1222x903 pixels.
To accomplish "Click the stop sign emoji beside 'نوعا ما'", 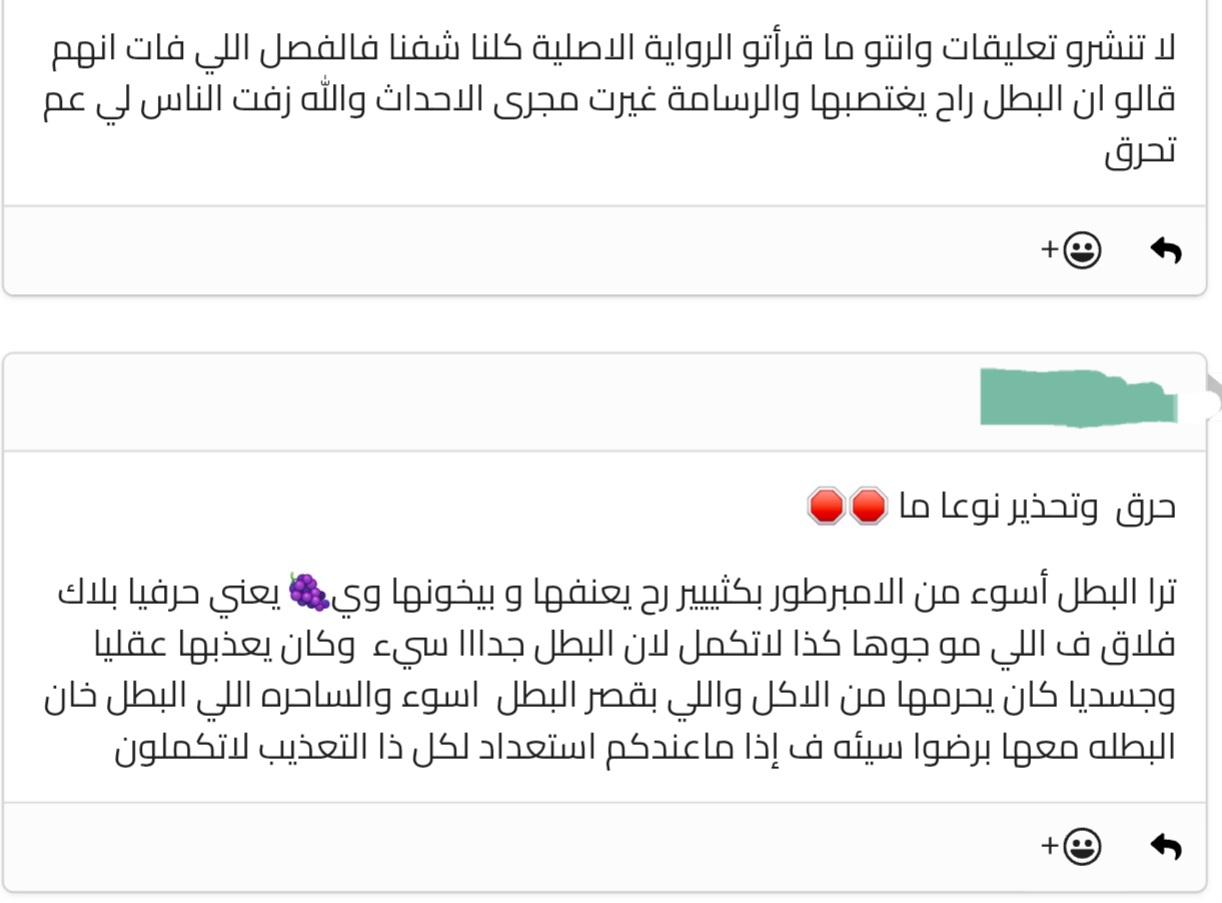I will 868,506.
